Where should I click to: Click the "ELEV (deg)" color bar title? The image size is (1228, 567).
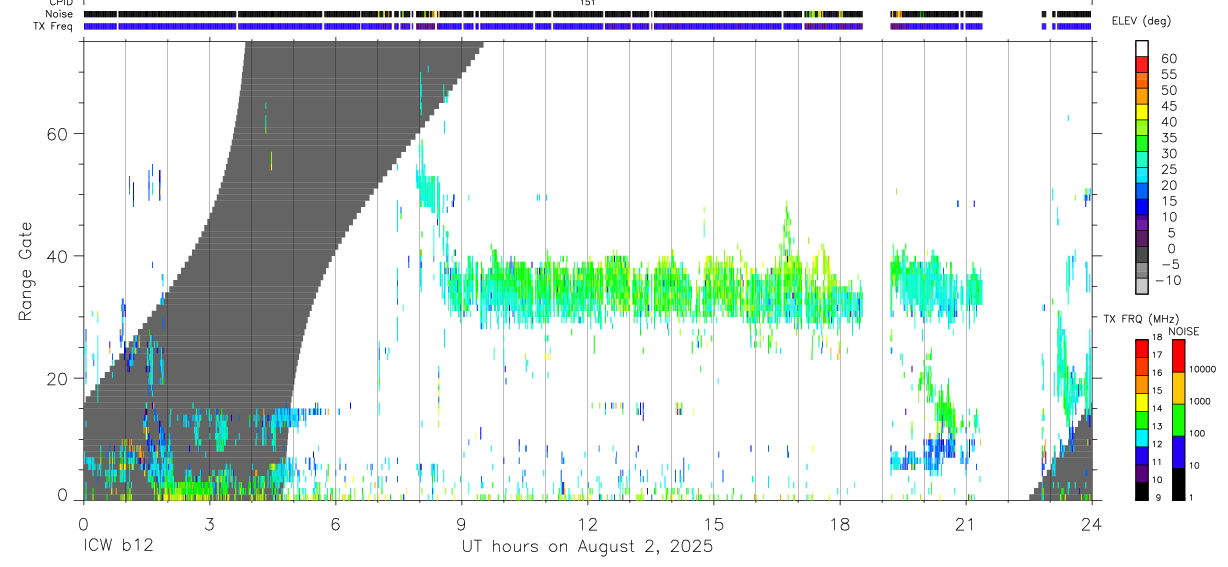1143,20
